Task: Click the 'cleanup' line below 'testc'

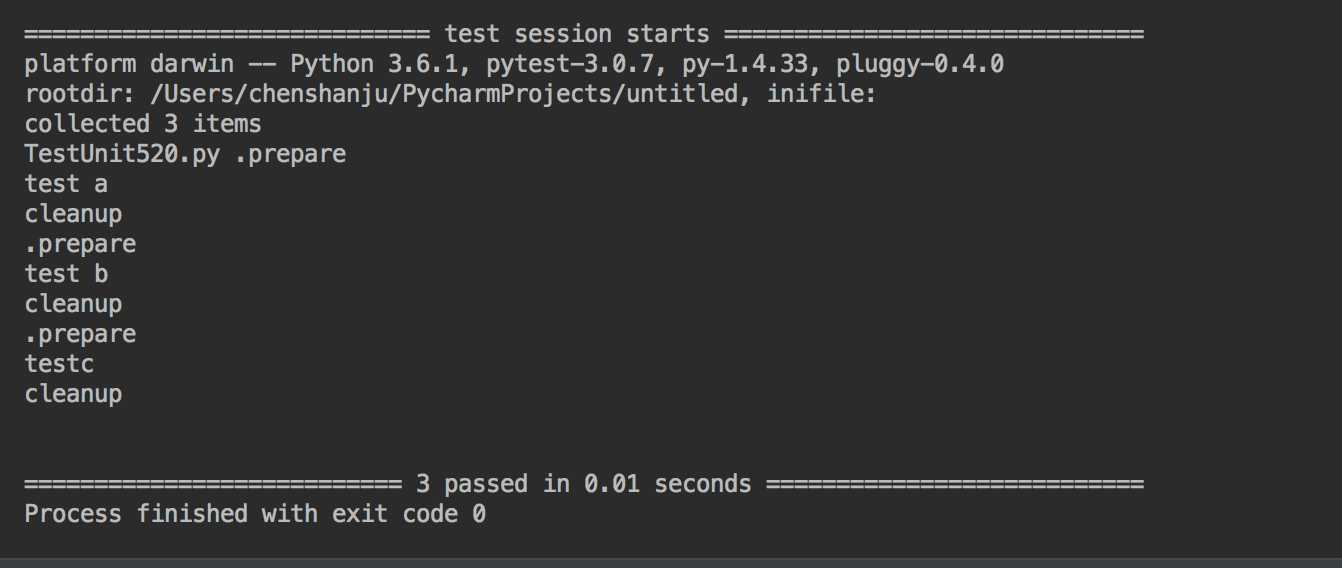Action: tap(73, 395)
